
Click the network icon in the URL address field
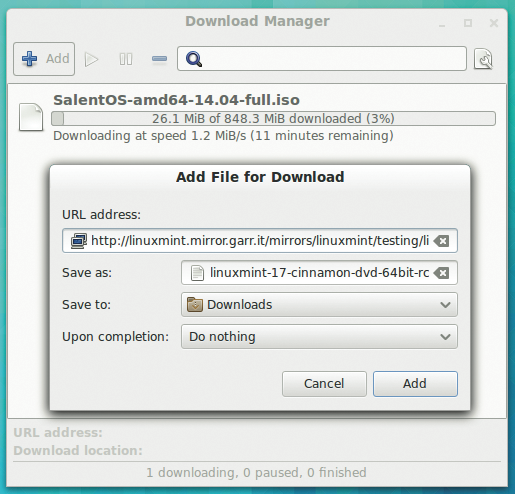pyautogui.click(x=79, y=241)
